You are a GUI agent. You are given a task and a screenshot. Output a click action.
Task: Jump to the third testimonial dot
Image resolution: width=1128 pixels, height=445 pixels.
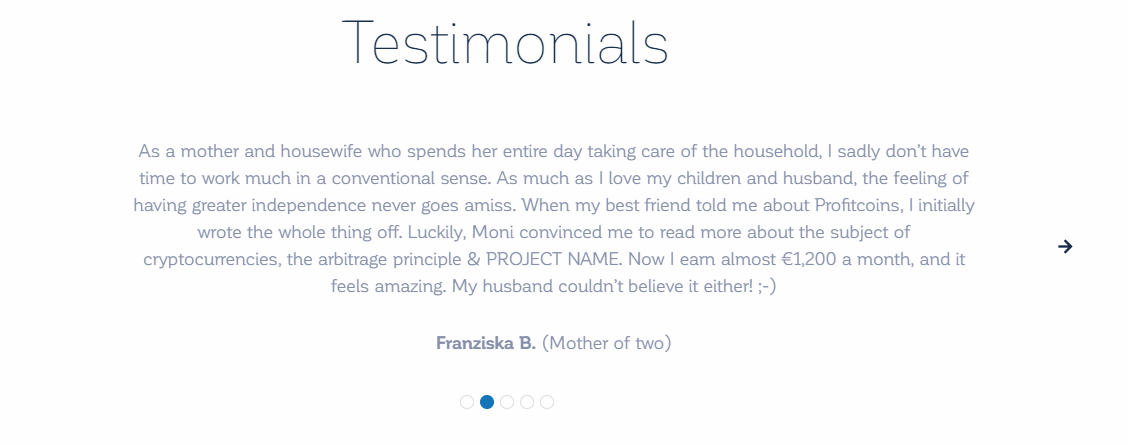507,402
